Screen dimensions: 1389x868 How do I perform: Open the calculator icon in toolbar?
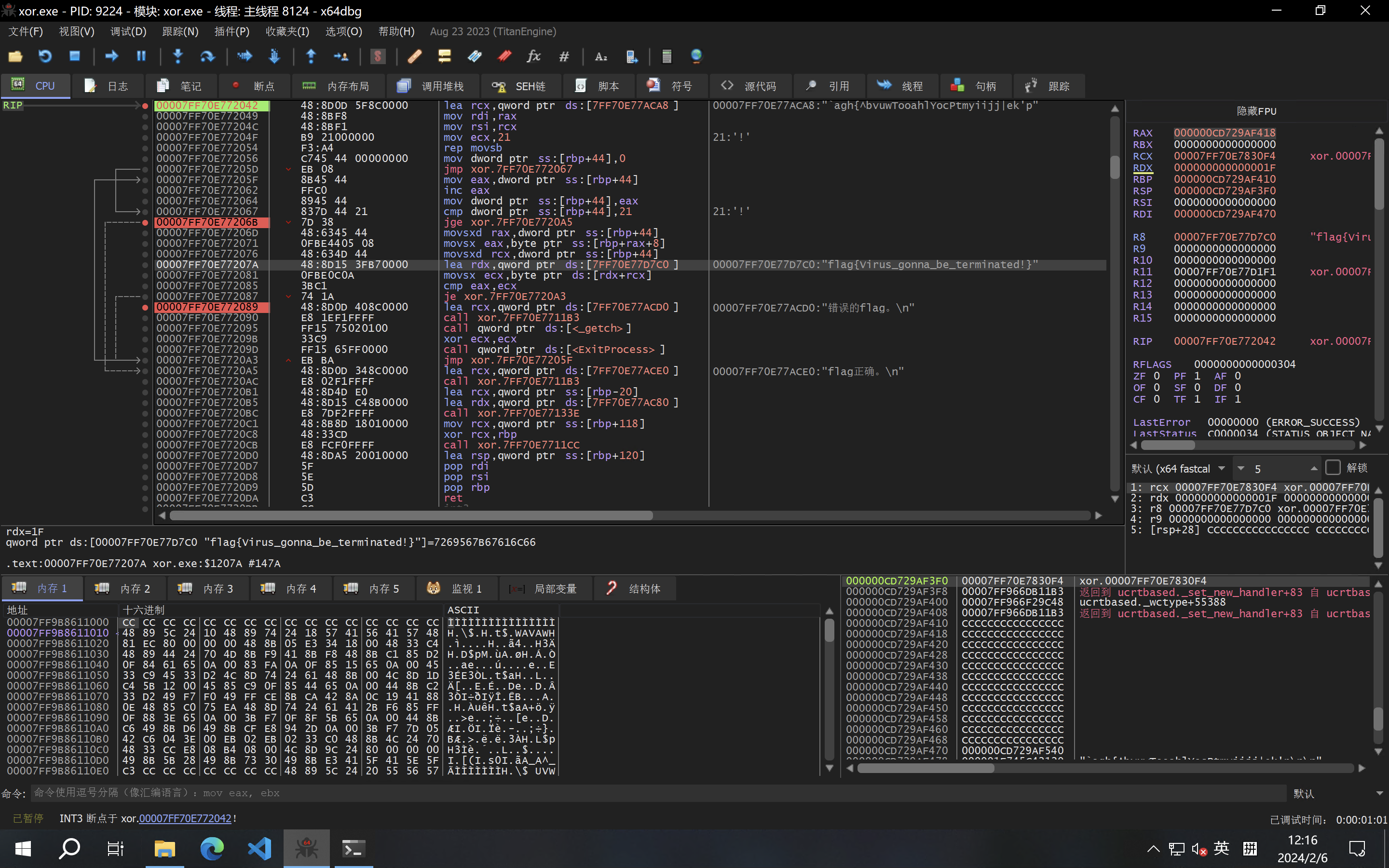pyautogui.click(x=667, y=56)
